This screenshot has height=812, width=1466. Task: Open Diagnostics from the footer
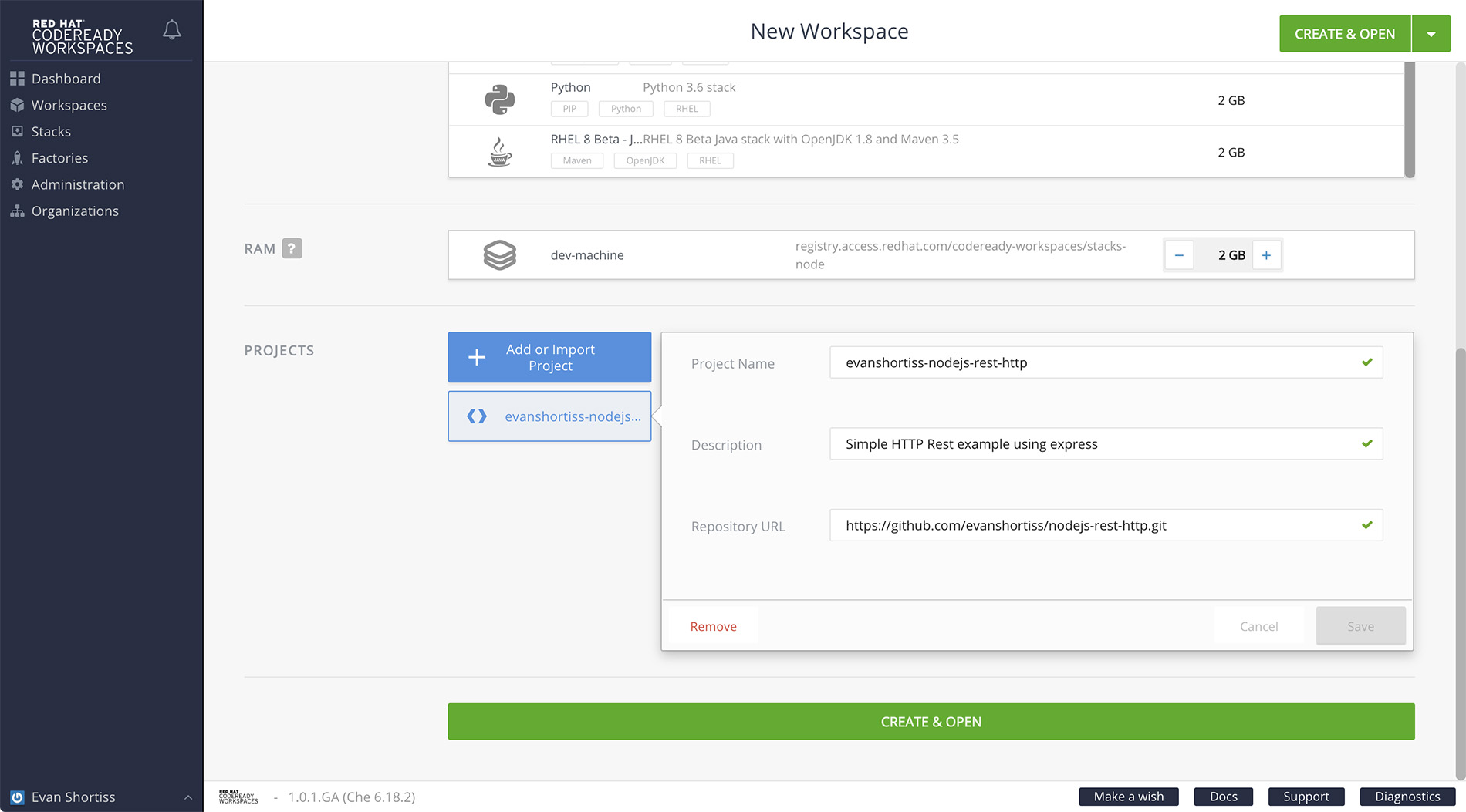coord(1407,797)
